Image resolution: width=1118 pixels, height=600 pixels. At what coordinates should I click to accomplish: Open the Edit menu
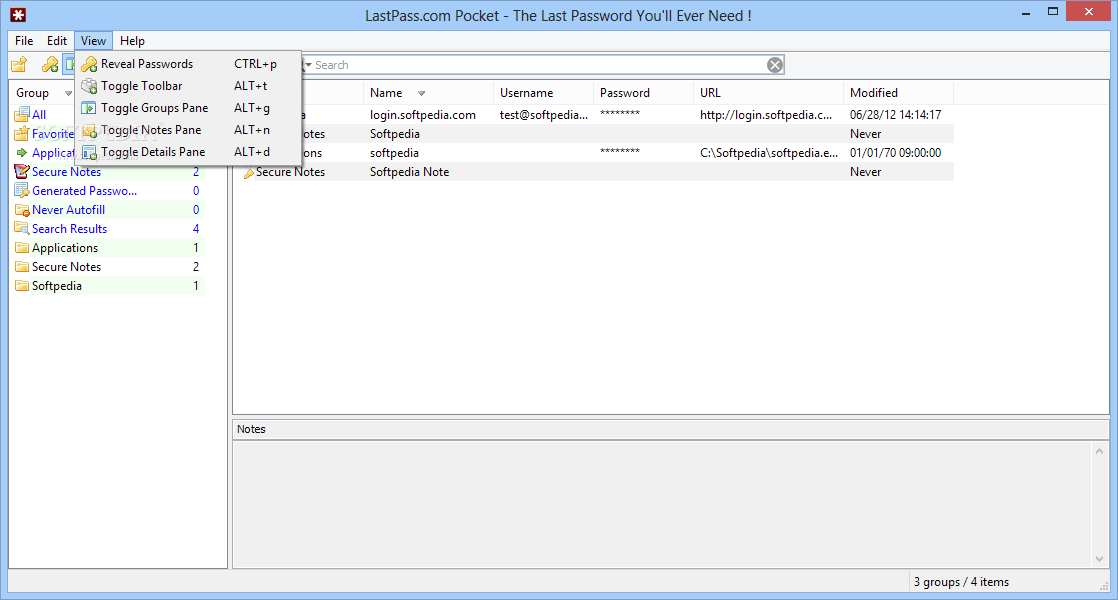(x=57, y=41)
